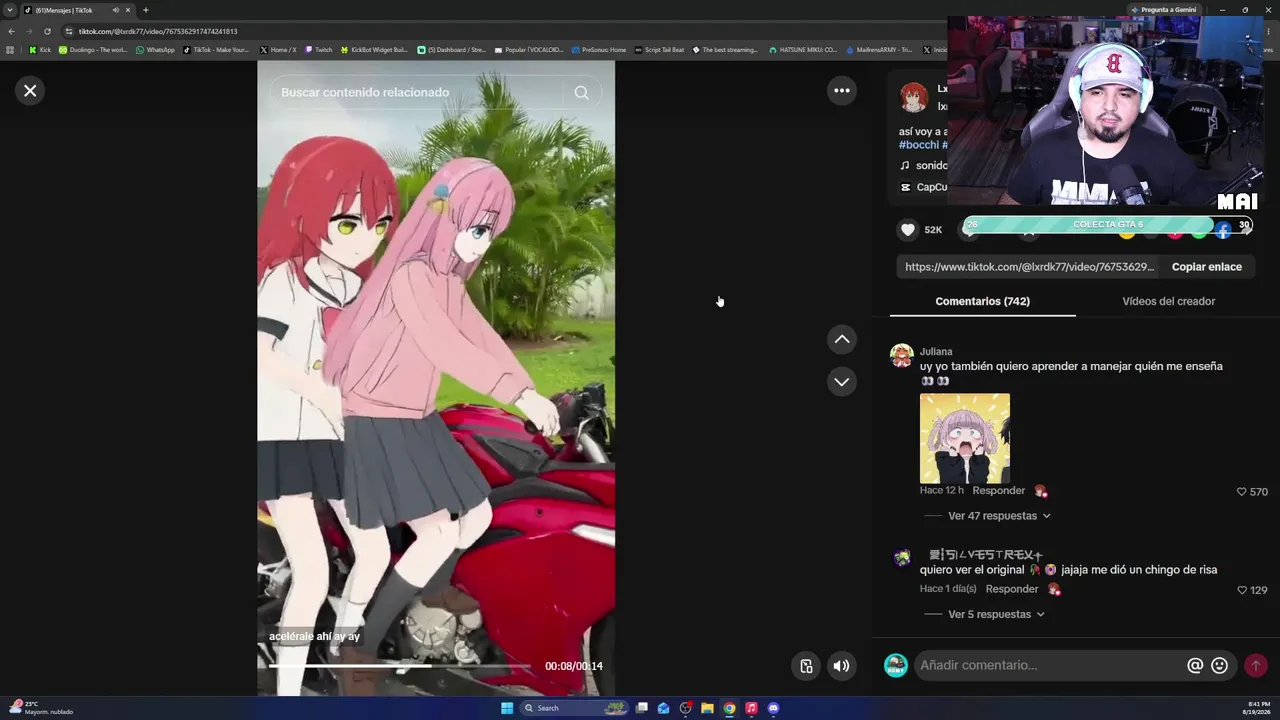Close the Mensajes | TikTok browser tab
Viewport: 1280px width, 720px height.
128,10
